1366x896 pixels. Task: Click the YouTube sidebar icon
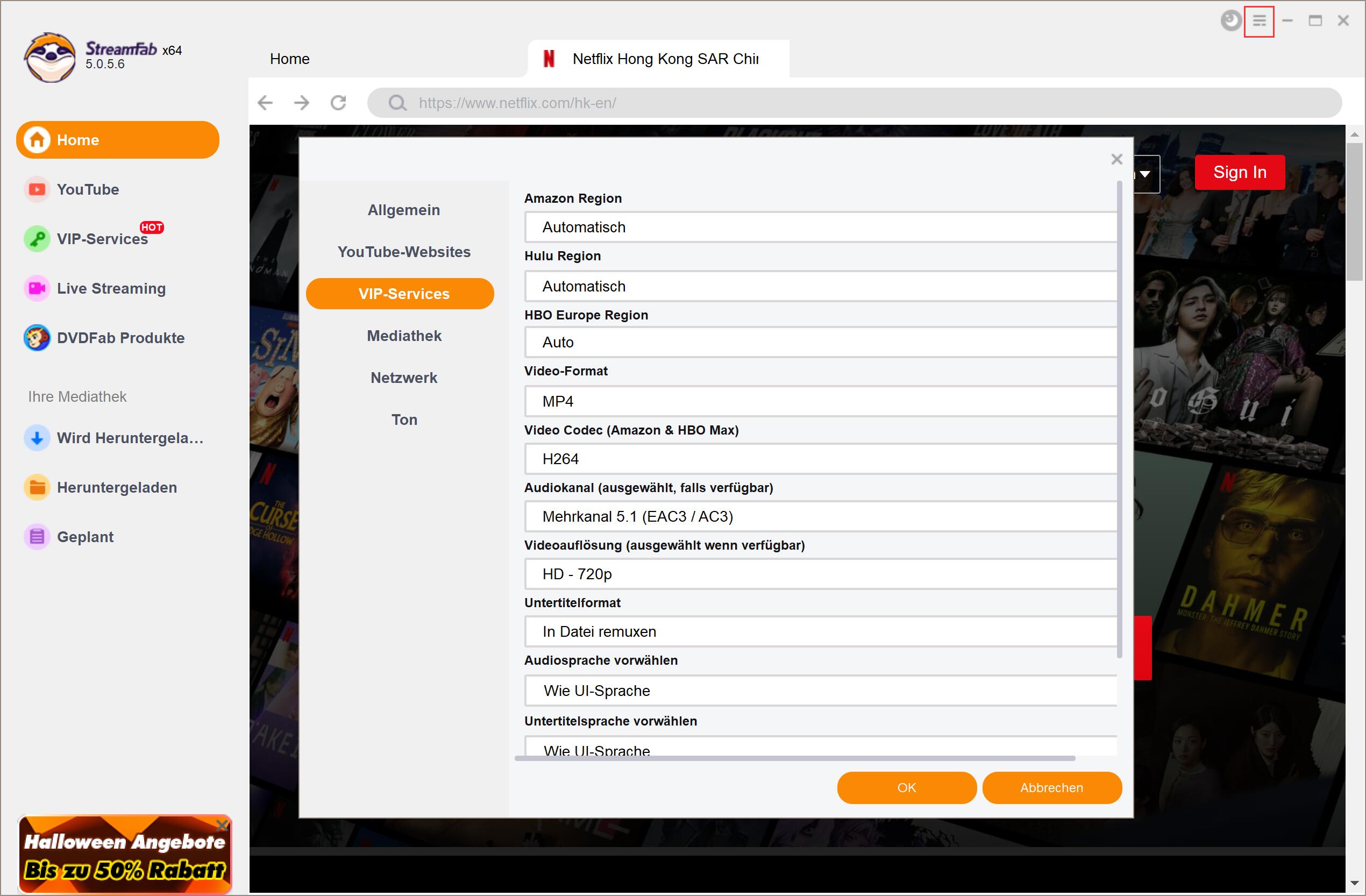pyautogui.click(x=37, y=189)
